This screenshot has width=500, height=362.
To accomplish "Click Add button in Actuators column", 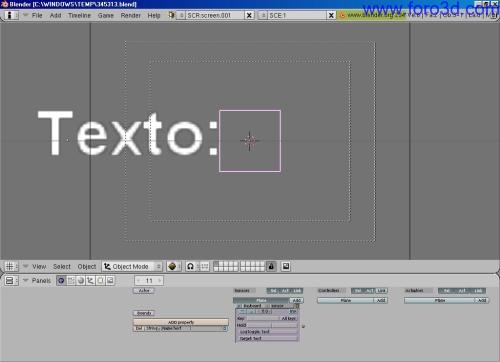I will click(x=482, y=300).
